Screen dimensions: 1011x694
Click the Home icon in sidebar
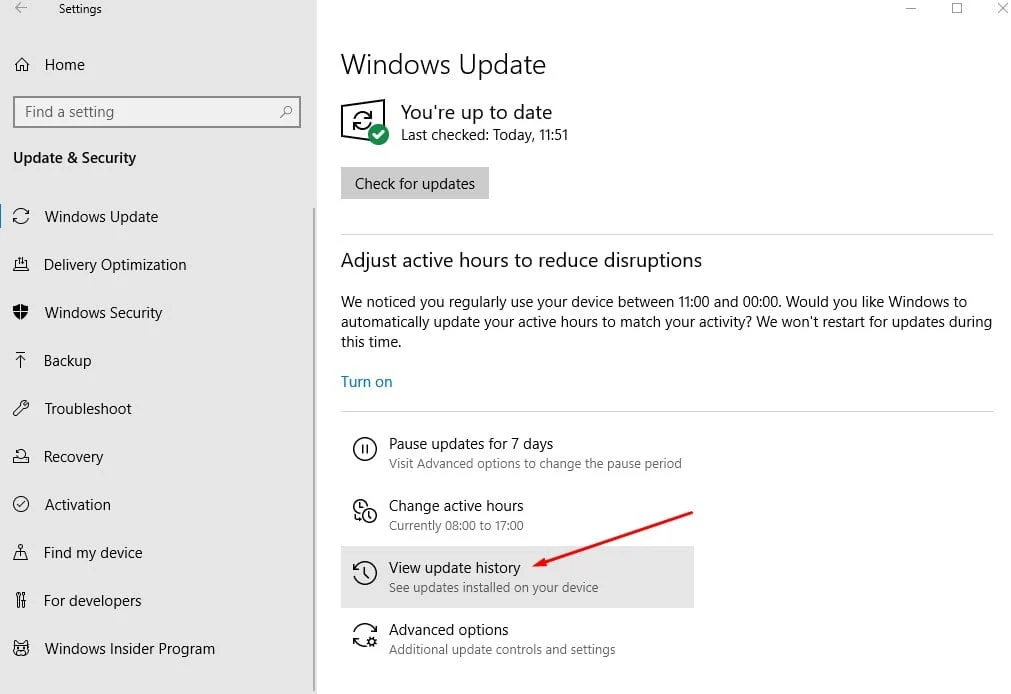pyautogui.click(x=22, y=65)
